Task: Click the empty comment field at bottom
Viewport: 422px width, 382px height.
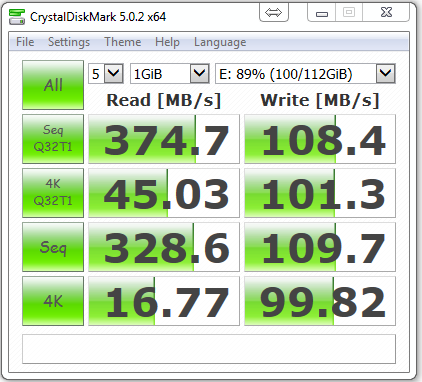Action: [209, 349]
